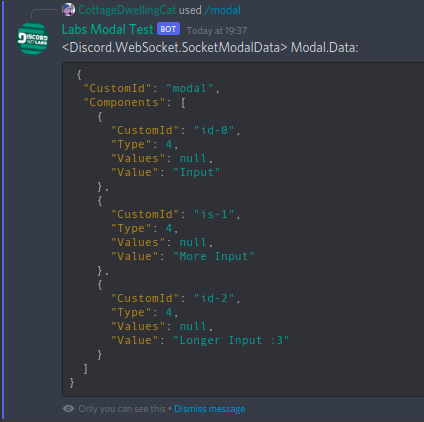Click the "Value": "Input" line
Screen dimensions: 424x422
point(165,172)
